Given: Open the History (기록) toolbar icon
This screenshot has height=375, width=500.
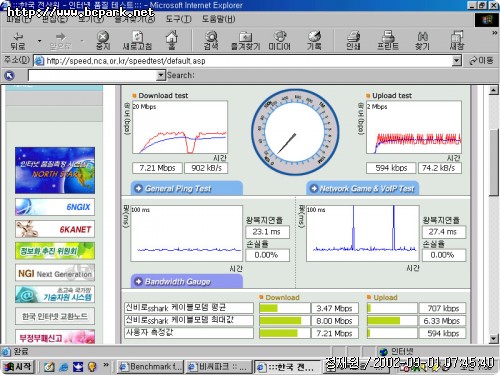Looking at the screenshot, I should pos(314,41).
